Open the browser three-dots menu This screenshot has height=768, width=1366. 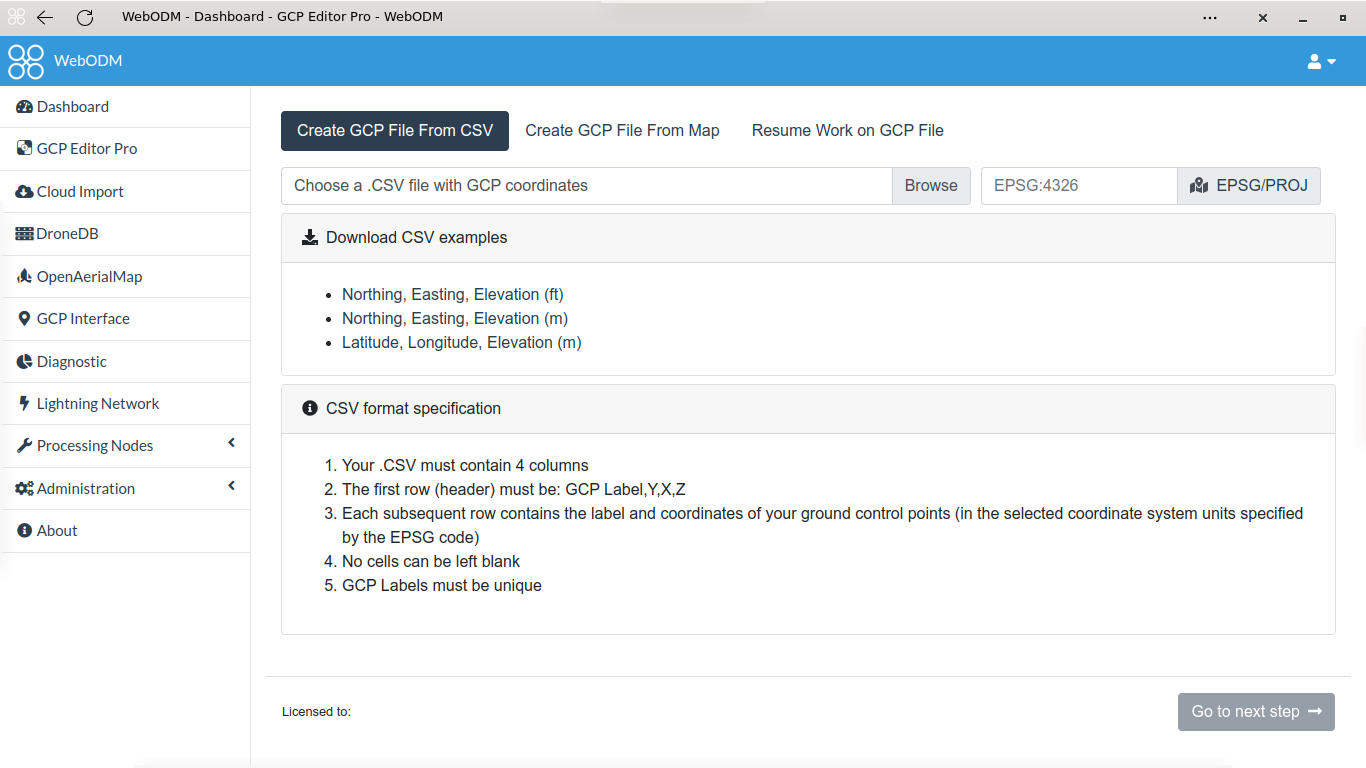pos(1210,18)
